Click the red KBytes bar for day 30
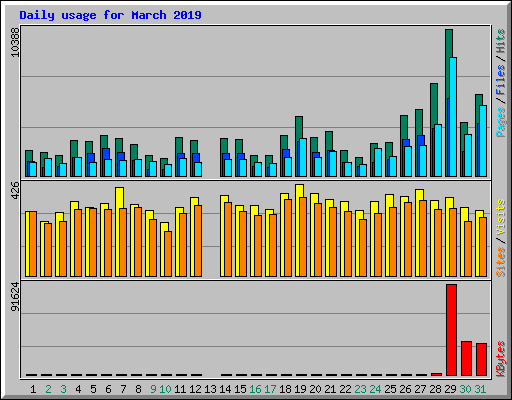The width and height of the screenshot is (512, 400). [x=466, y=358]
